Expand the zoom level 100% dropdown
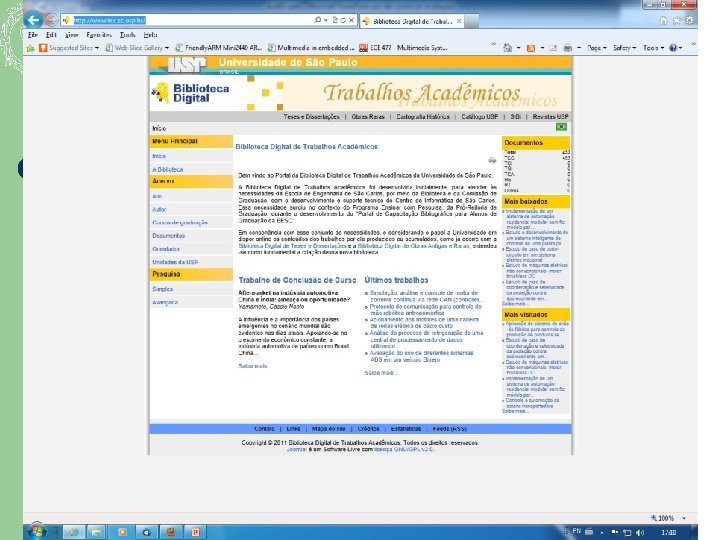This screenshot has width=720, height=540. click(684, 518)
